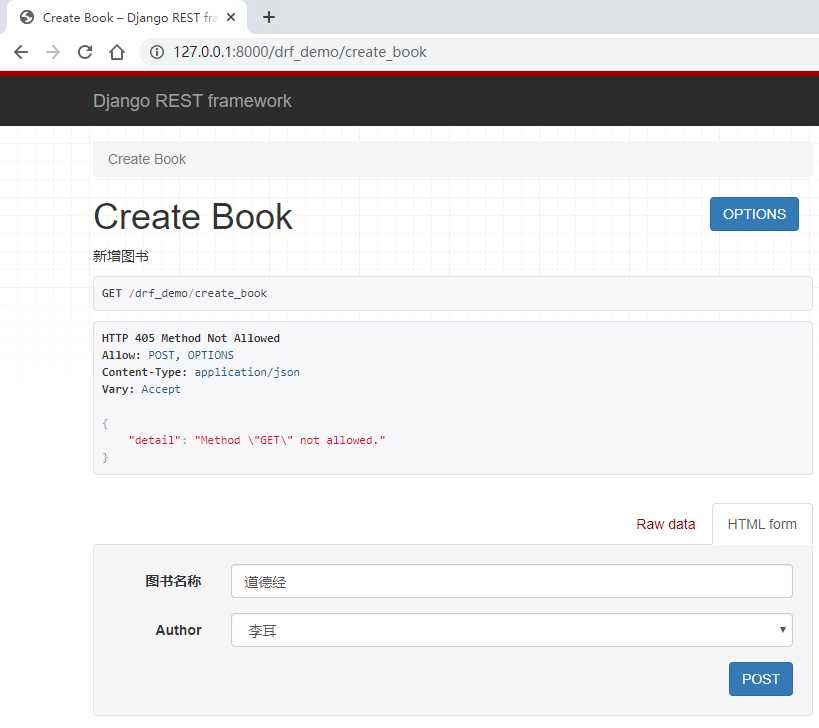Click the Vary: Accept header line

click(x=141, y=390)
